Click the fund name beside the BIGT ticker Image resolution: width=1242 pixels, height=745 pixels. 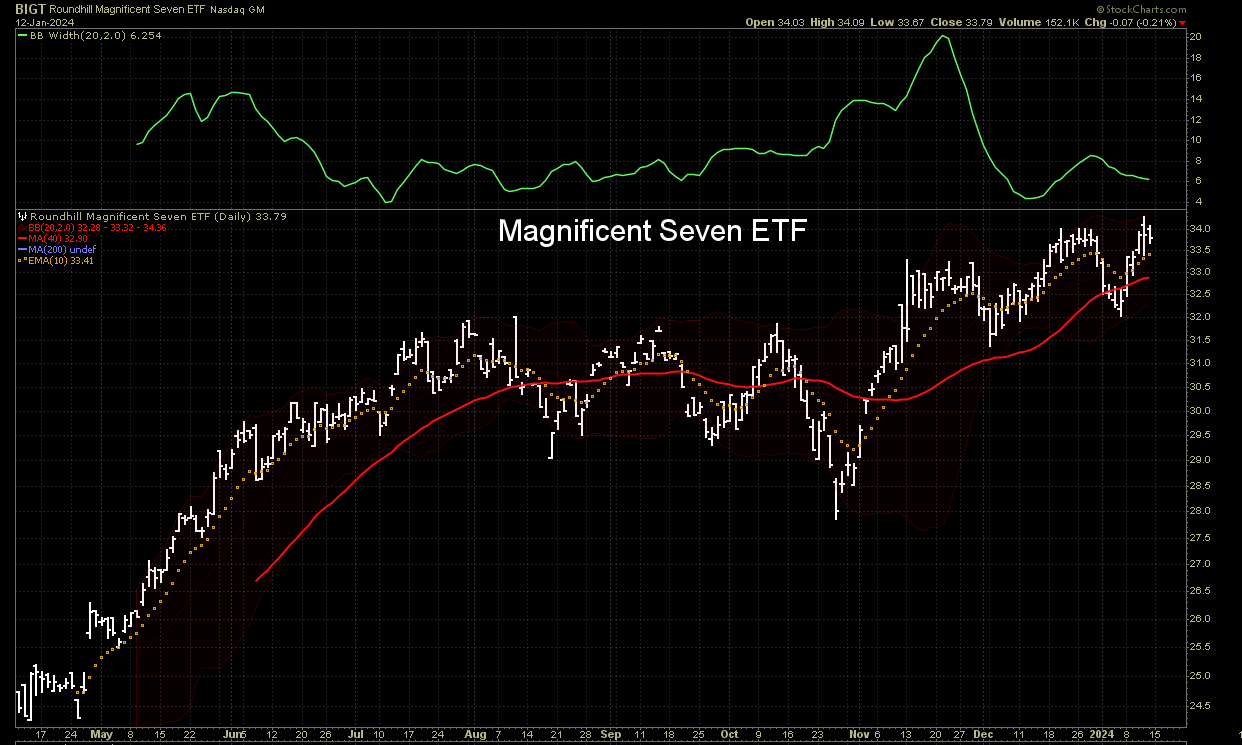pos(129,8)
